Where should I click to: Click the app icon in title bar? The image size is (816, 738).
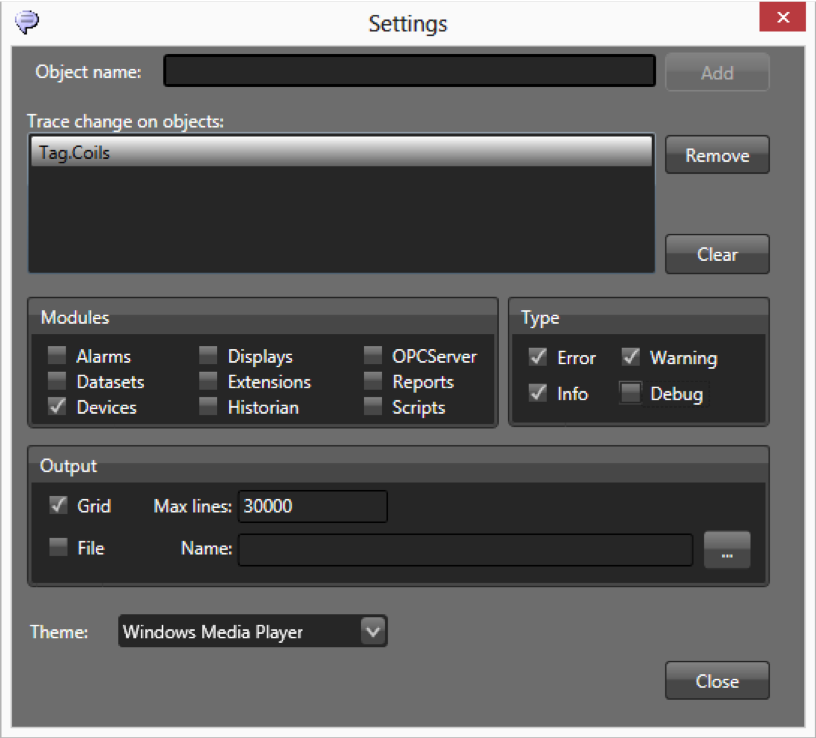click(29, 21)
